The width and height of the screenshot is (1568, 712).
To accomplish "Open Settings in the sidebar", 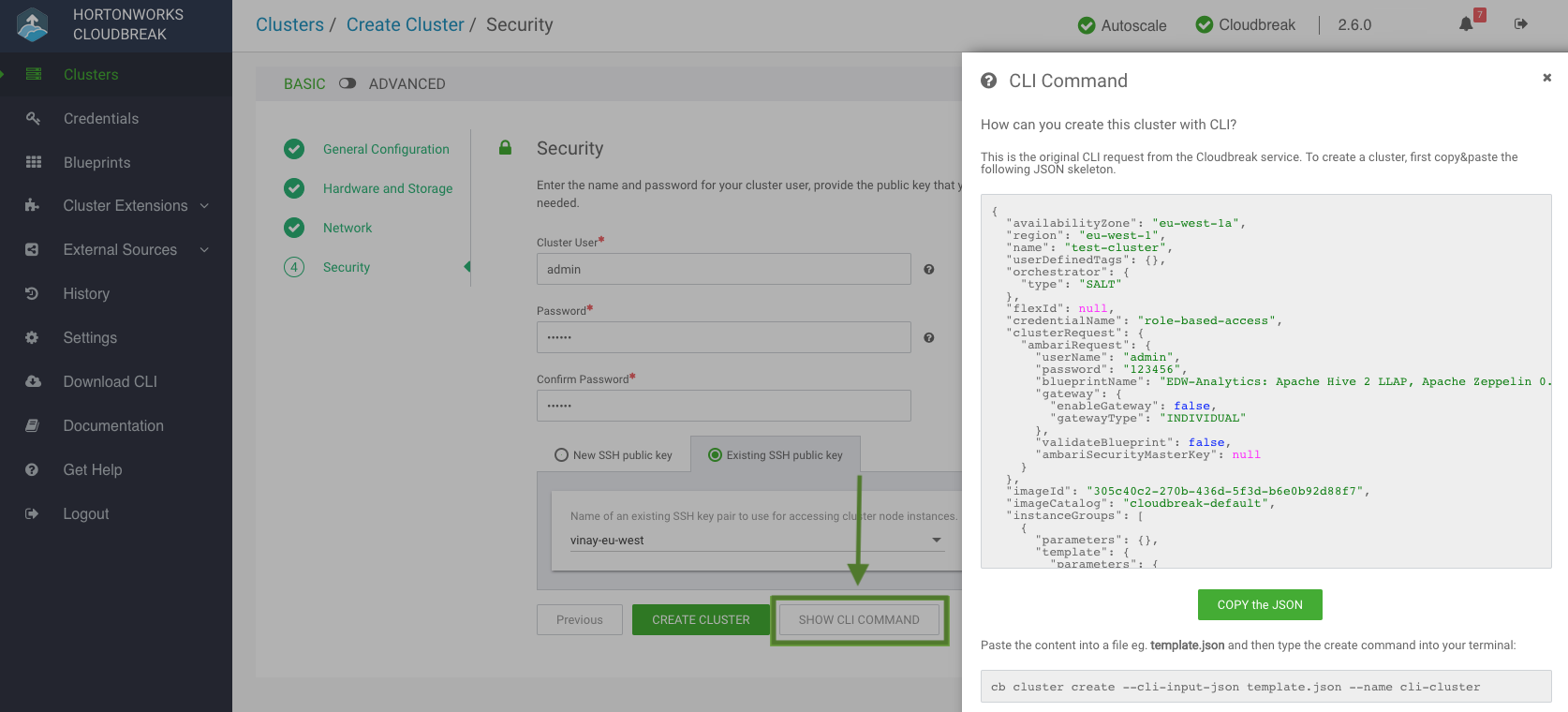I will (x=90, y=337).
